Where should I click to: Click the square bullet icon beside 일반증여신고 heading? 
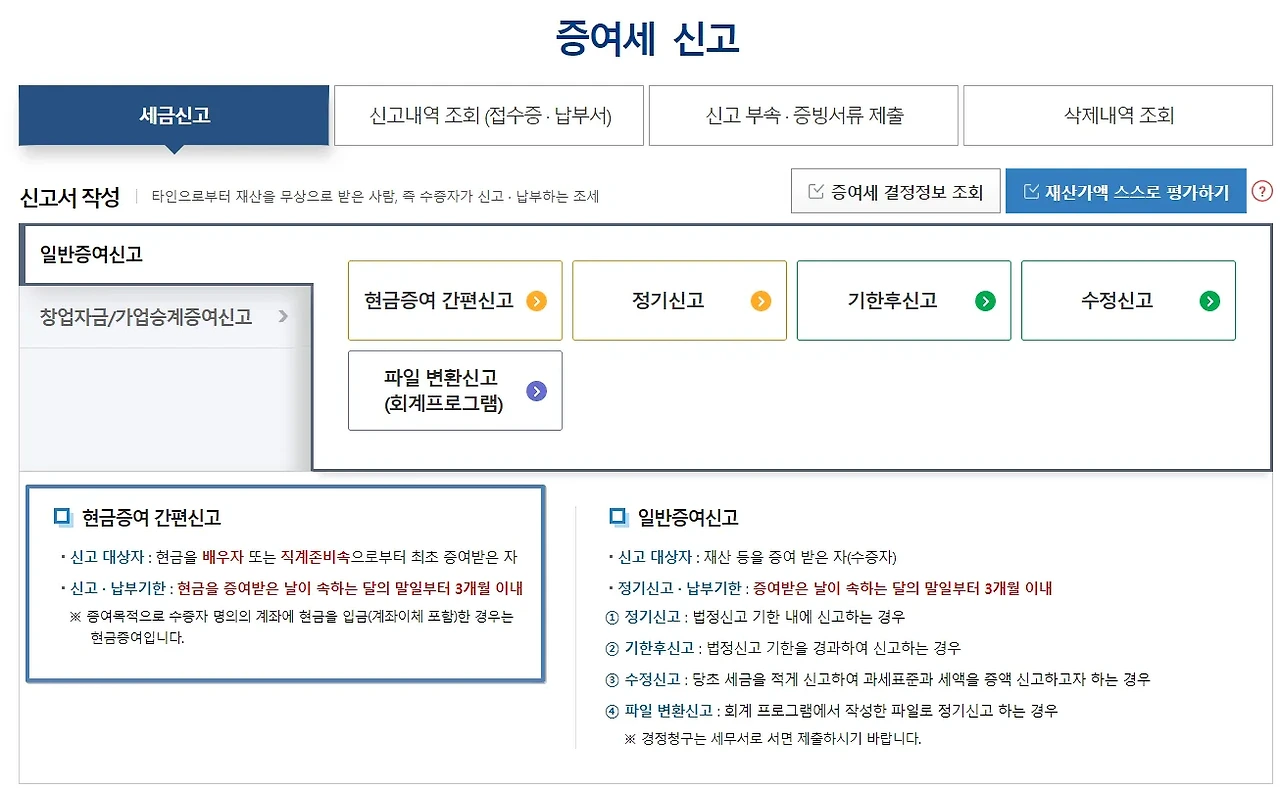click(x=619, y=517)
